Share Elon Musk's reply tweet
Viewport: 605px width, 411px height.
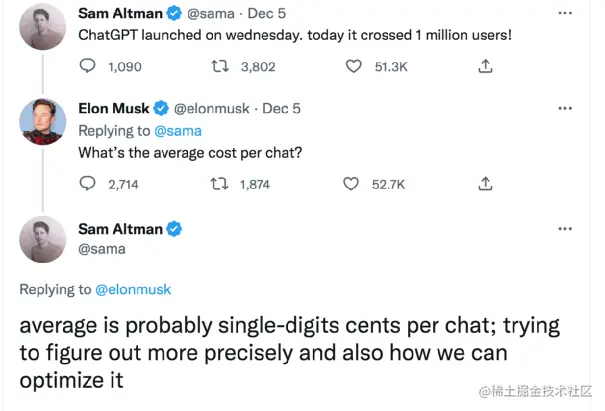pyautogui.click(x=485, y=183)
